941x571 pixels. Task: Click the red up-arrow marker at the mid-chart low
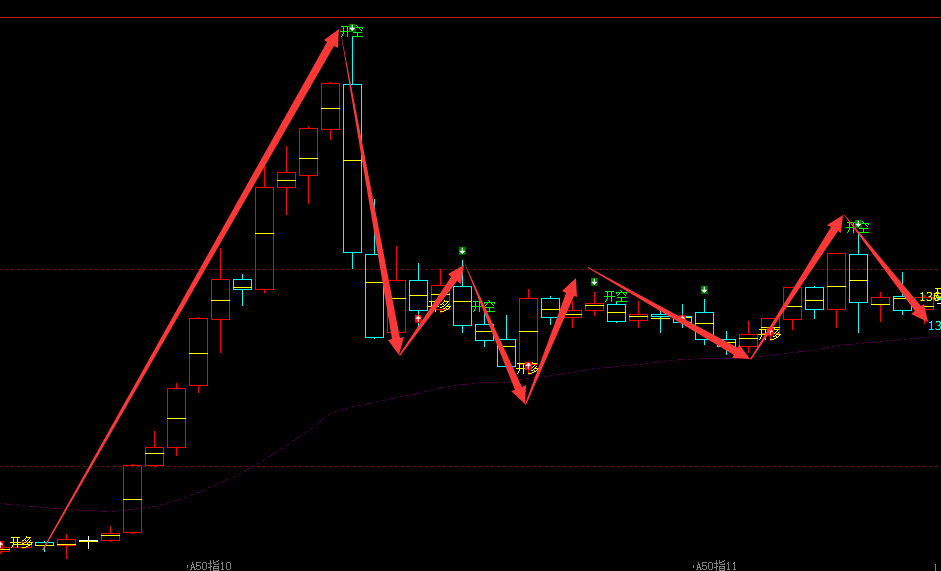pyautogui.click(x=528, y=366)
